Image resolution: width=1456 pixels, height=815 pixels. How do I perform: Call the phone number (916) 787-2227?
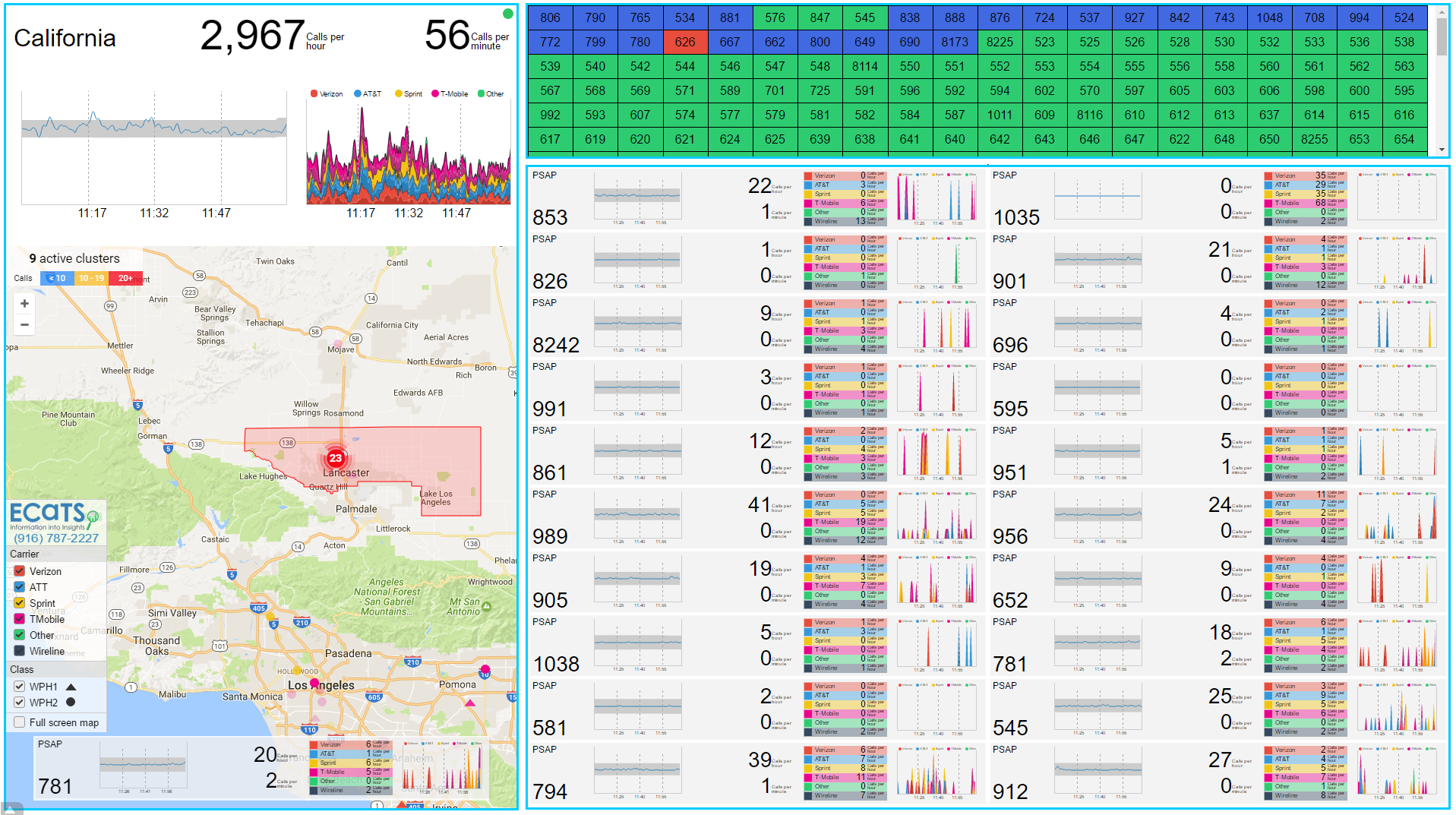pyautogui.click(x=55, y=538)
